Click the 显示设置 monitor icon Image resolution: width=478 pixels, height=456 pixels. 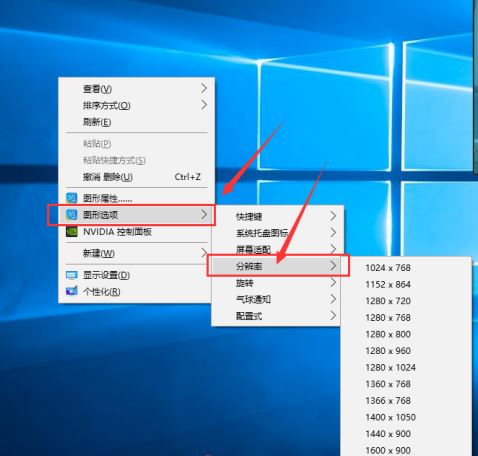(71, 275)
